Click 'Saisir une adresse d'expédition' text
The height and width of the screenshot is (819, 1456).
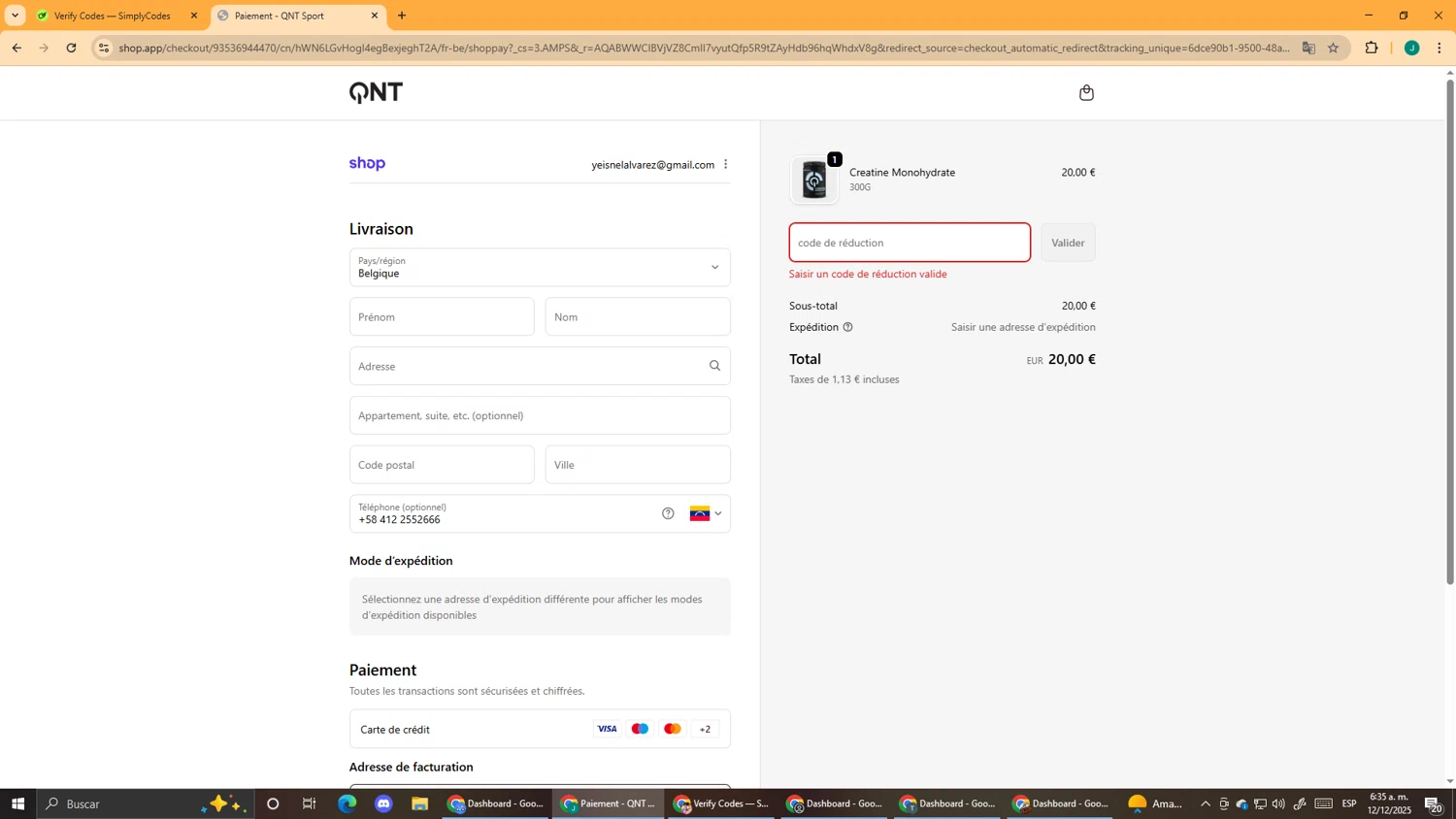click(x=1023, y=327)
